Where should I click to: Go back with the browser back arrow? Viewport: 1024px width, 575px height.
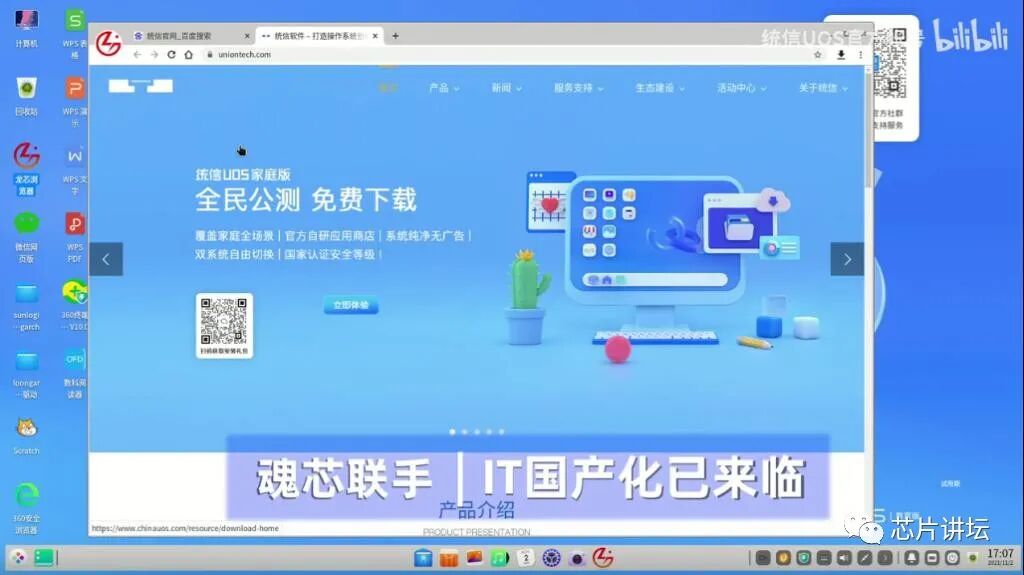pos(137,55)
